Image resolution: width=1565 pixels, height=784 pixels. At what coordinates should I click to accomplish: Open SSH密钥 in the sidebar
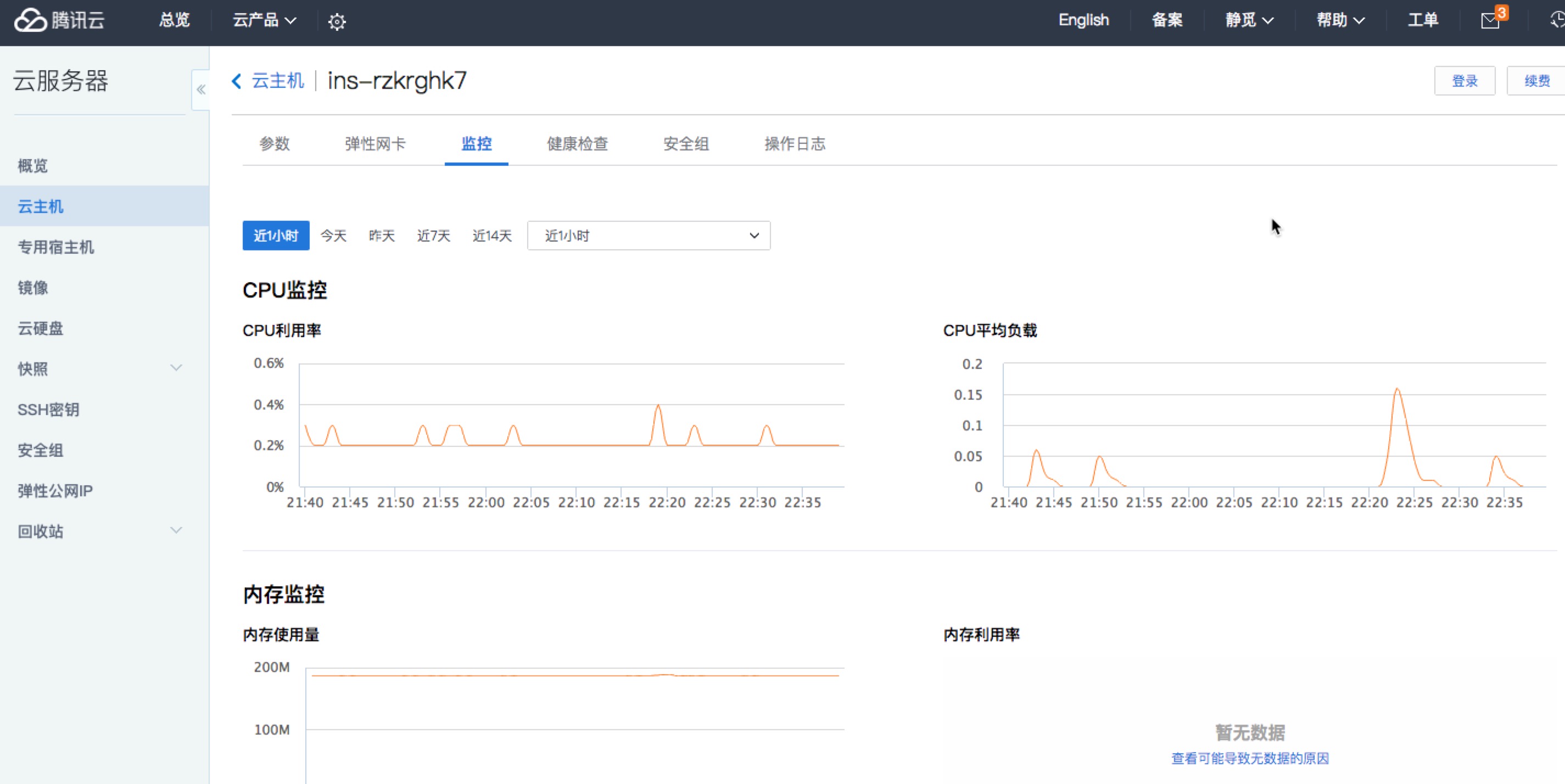pyautogui.click(x=49, y=410)
